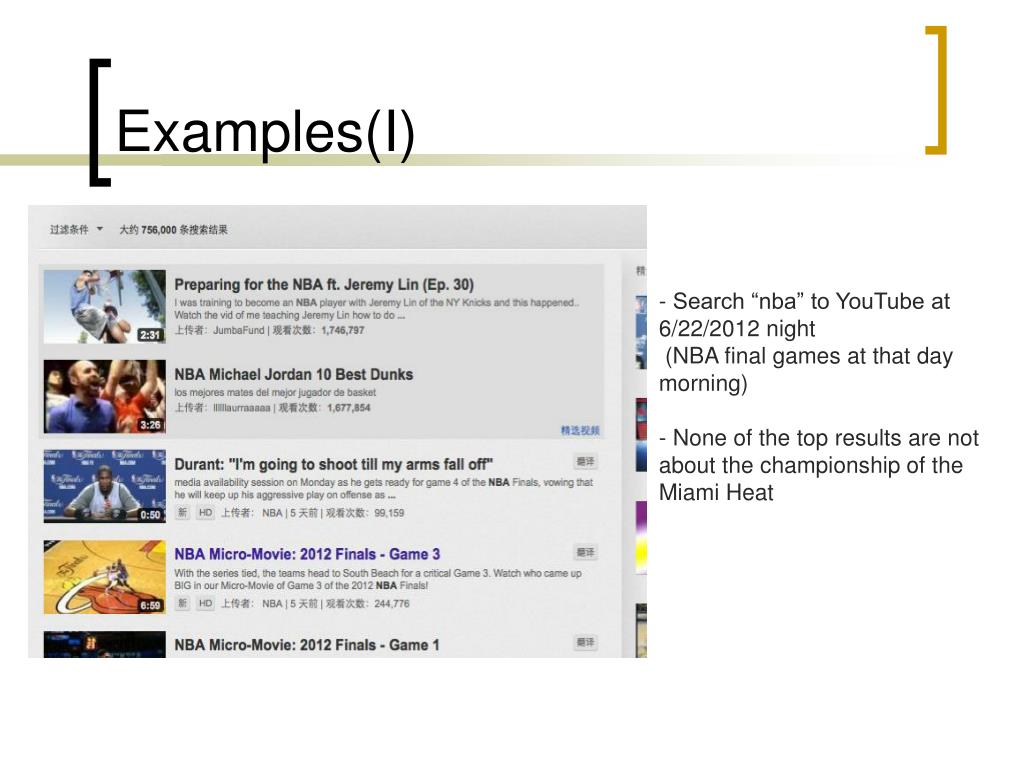Click the lllllaurraaaaa uploader name

tap(241, 408)
